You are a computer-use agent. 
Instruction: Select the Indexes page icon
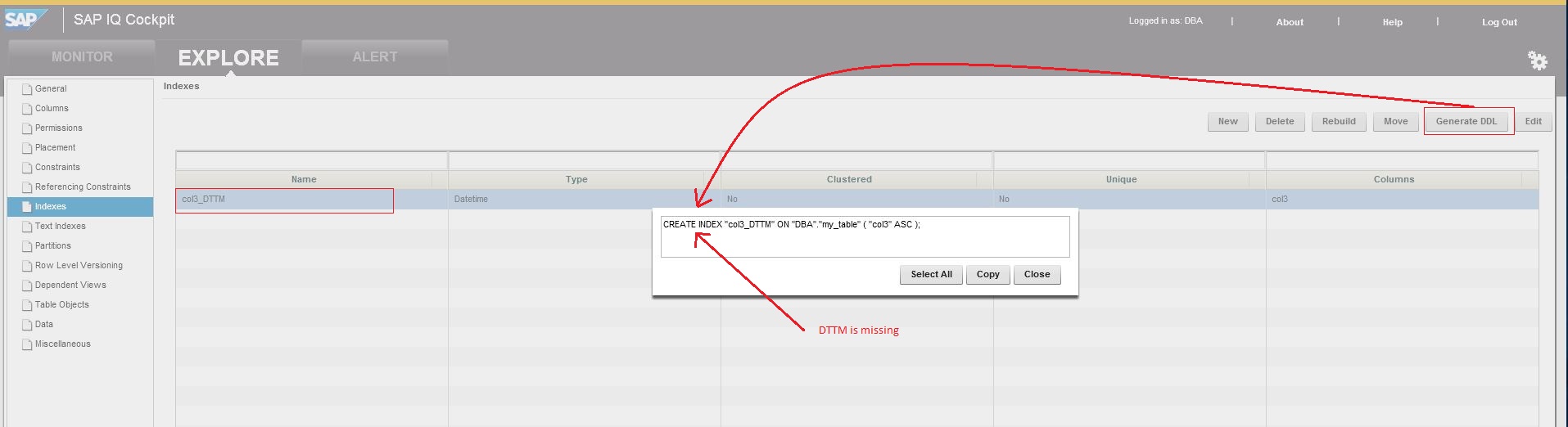(x=27, y=207)
